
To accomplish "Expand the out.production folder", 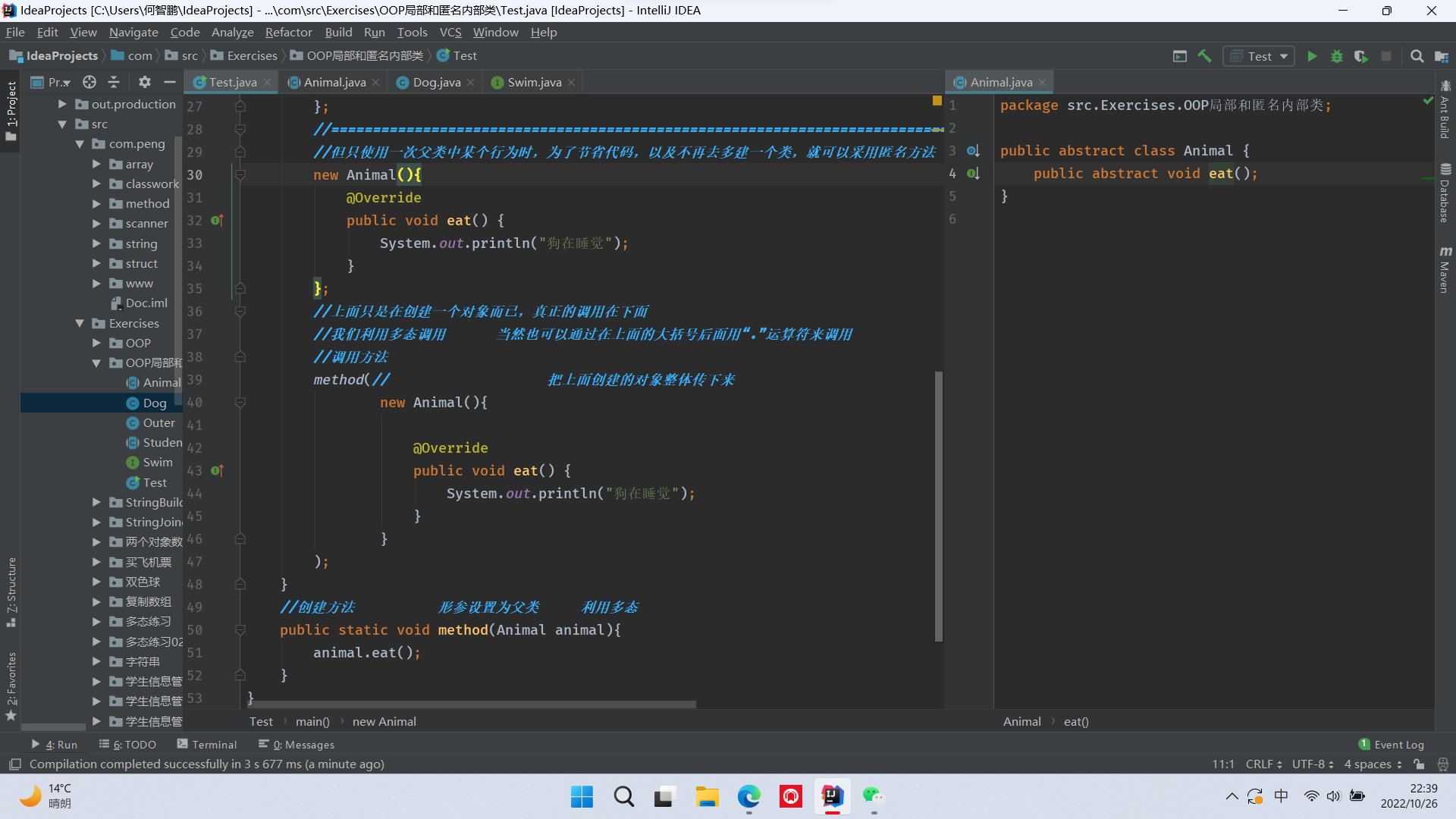I will (63, 105).
